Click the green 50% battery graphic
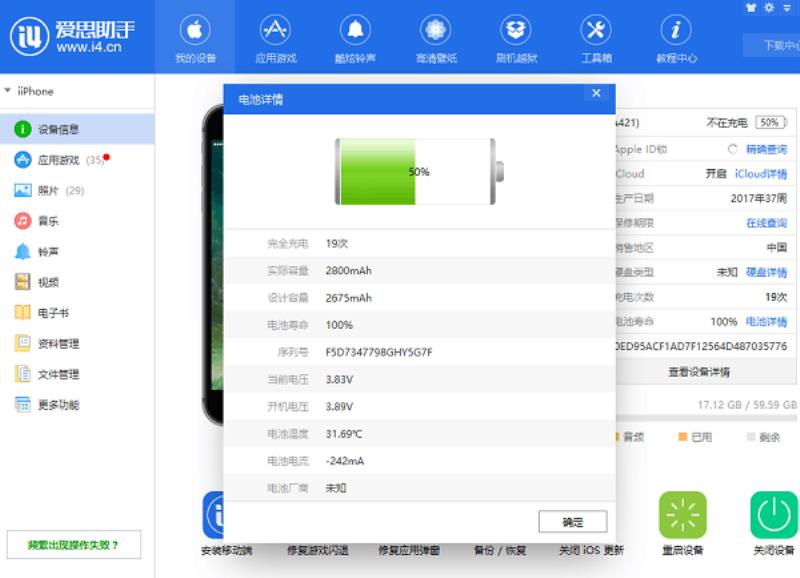The width and height of the screenshot is (800, 578). 419,171
